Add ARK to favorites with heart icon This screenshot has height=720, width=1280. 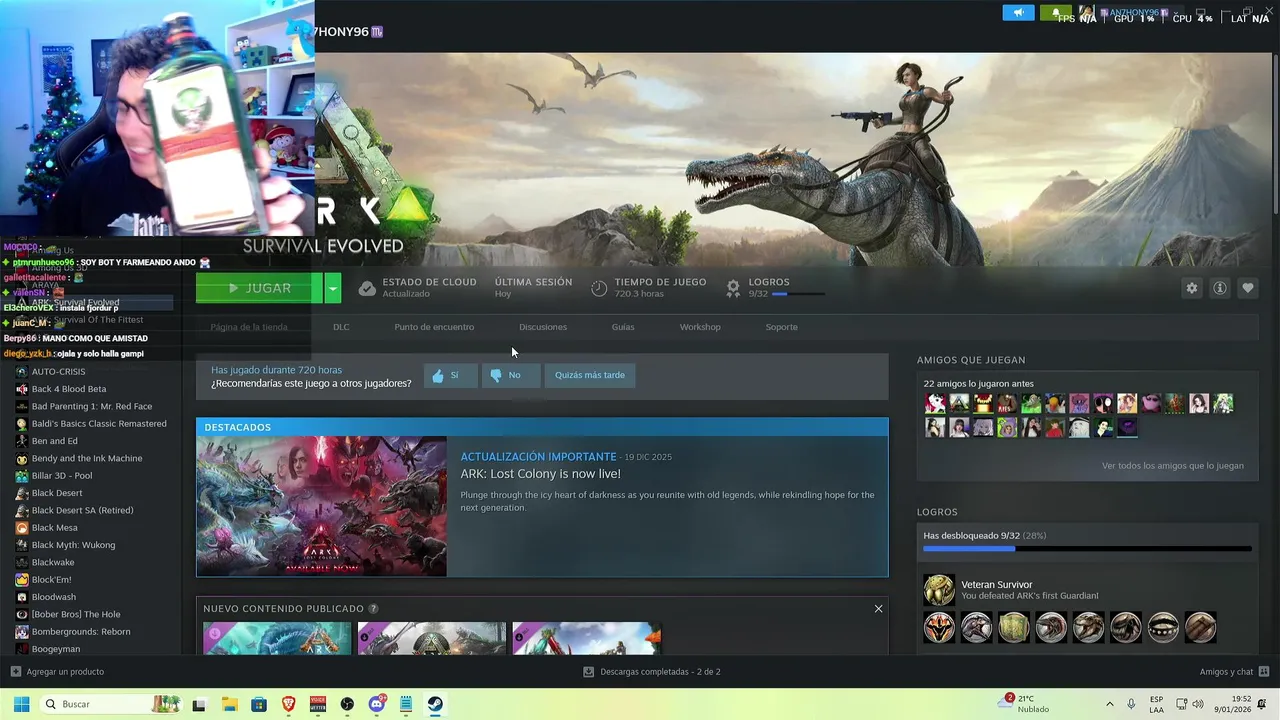tap(1248, 288)
